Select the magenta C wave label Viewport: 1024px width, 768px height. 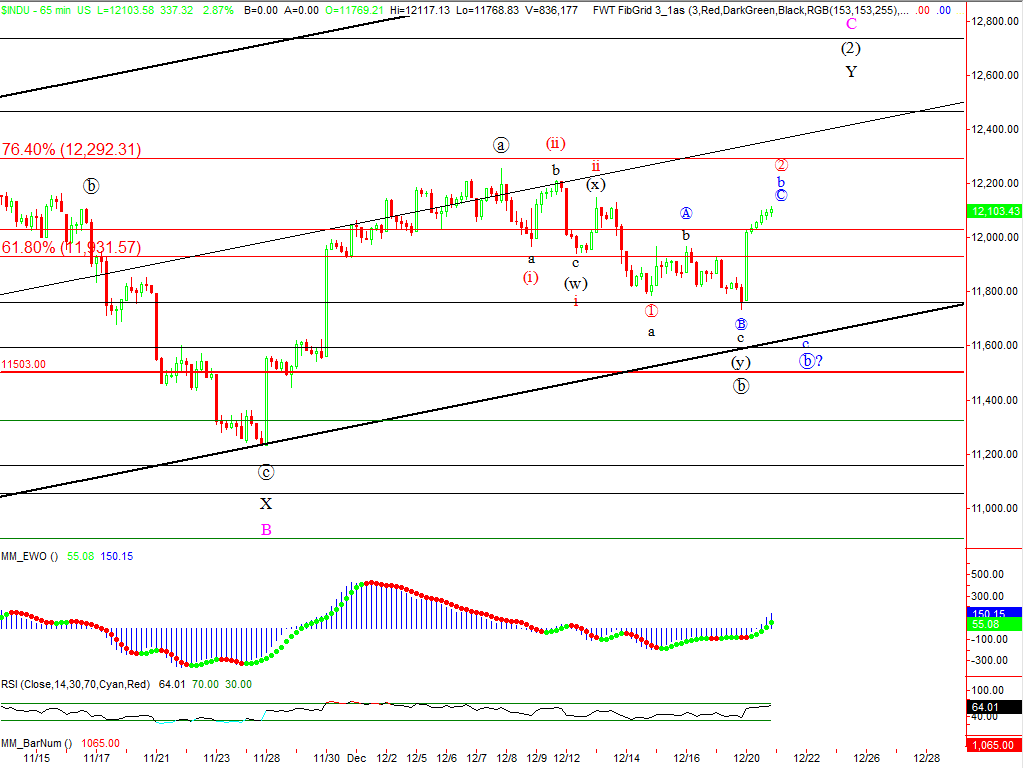pyautogui.click(x=851, y=23)
